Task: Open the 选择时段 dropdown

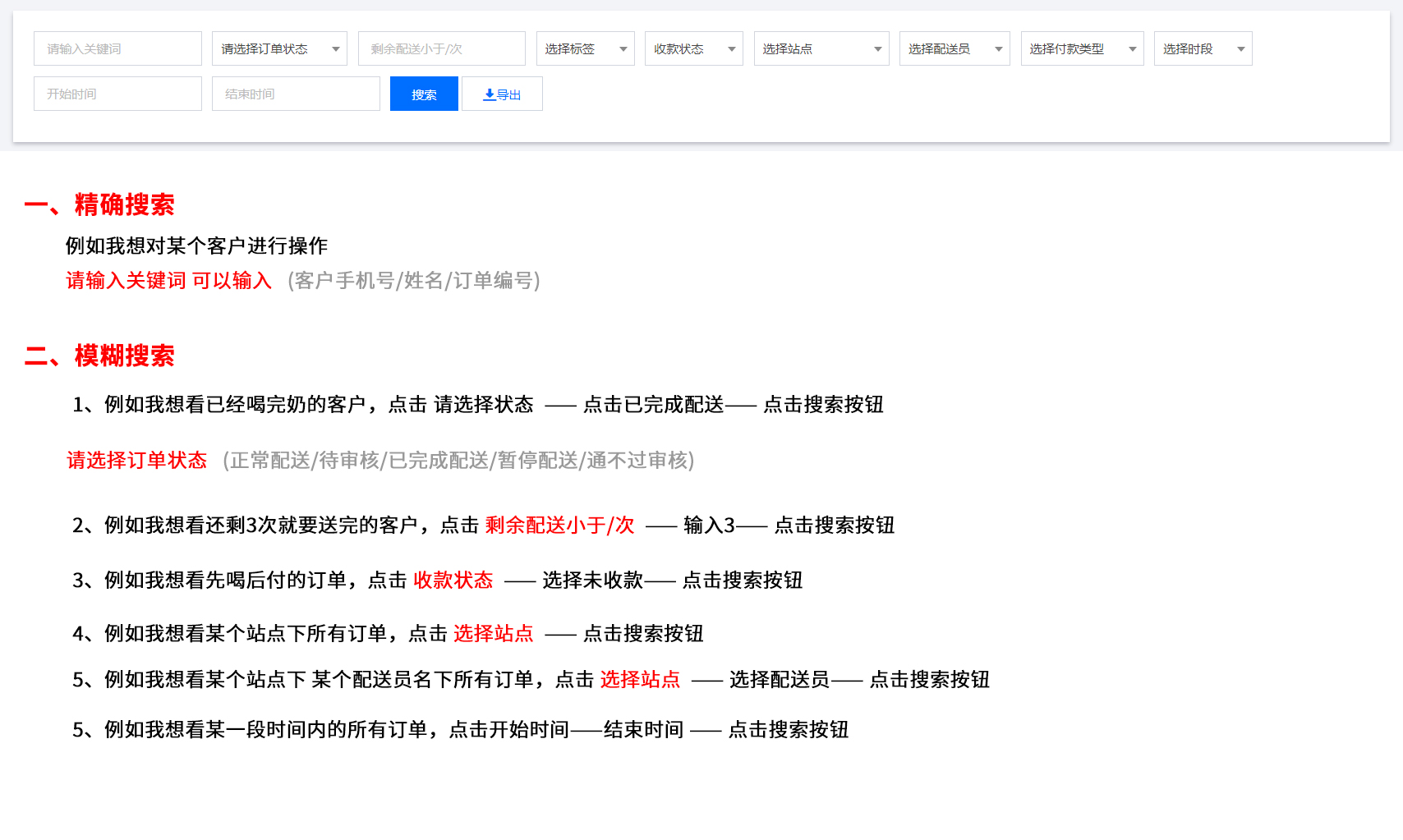Action: tap(1202, 49)
